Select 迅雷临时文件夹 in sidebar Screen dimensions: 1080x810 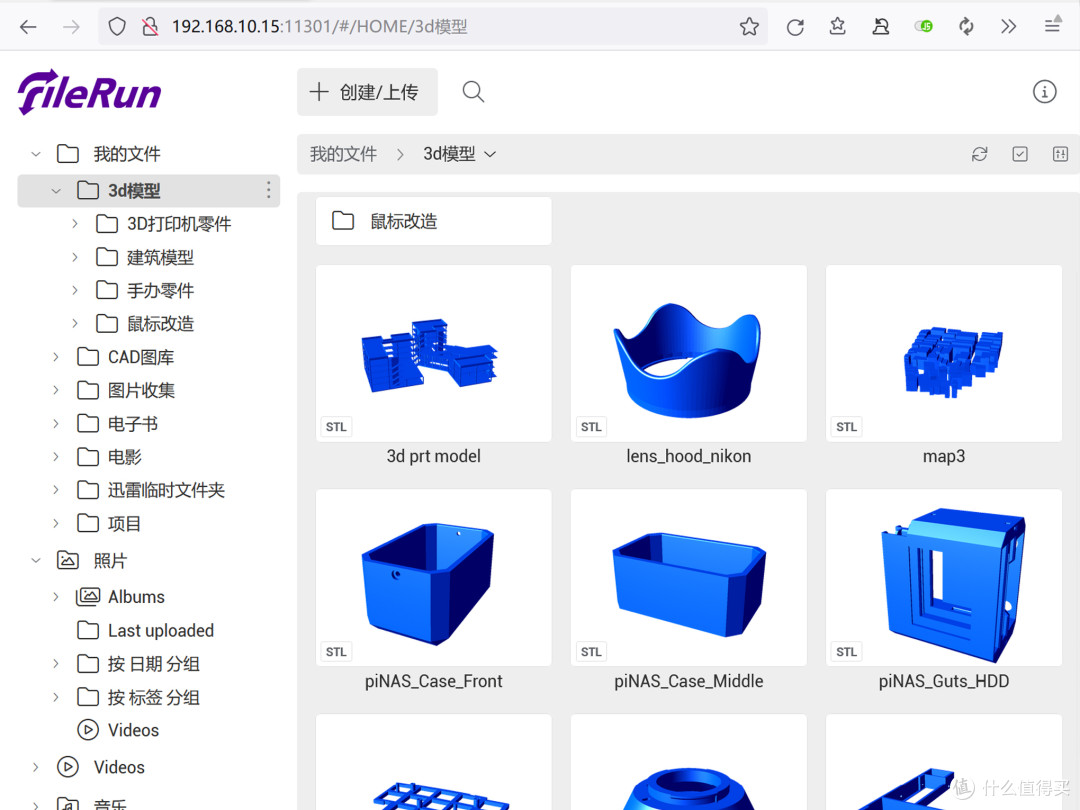pos(166,490)
